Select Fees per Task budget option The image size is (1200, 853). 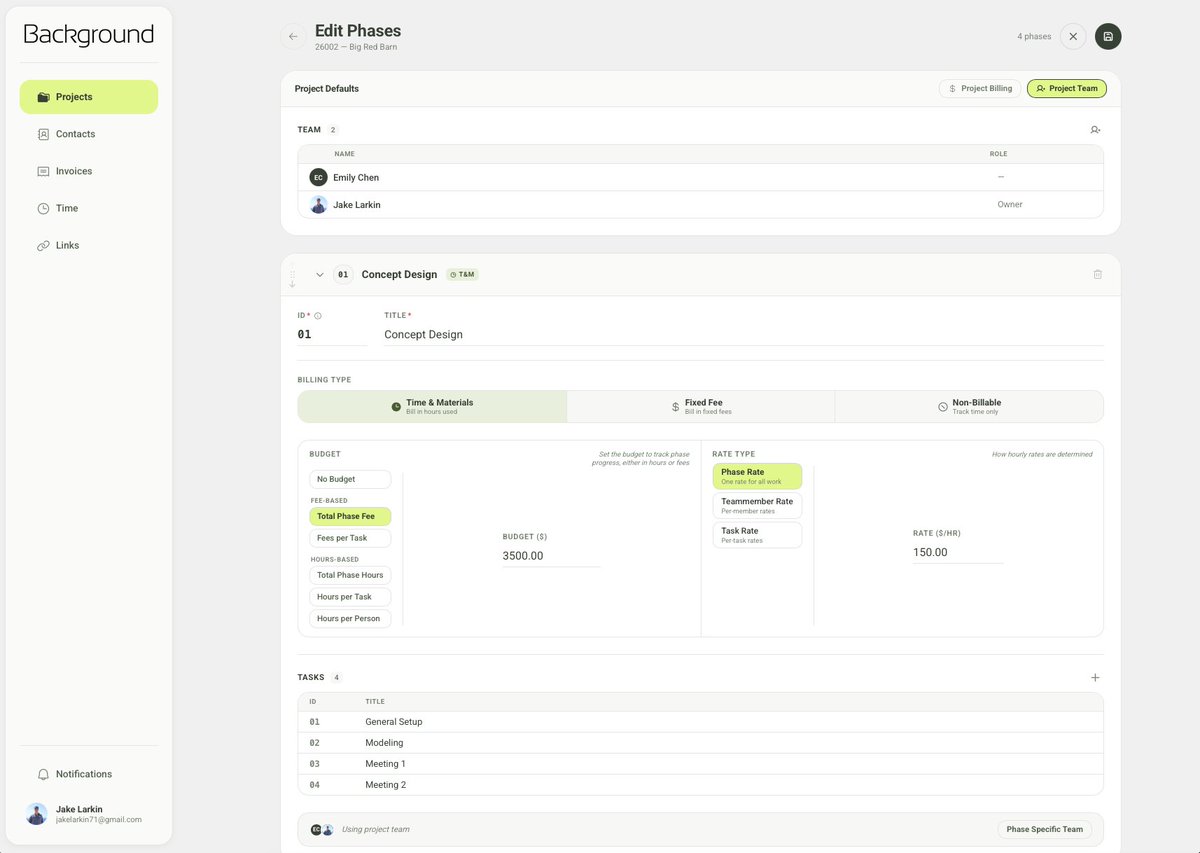(350, 538)
